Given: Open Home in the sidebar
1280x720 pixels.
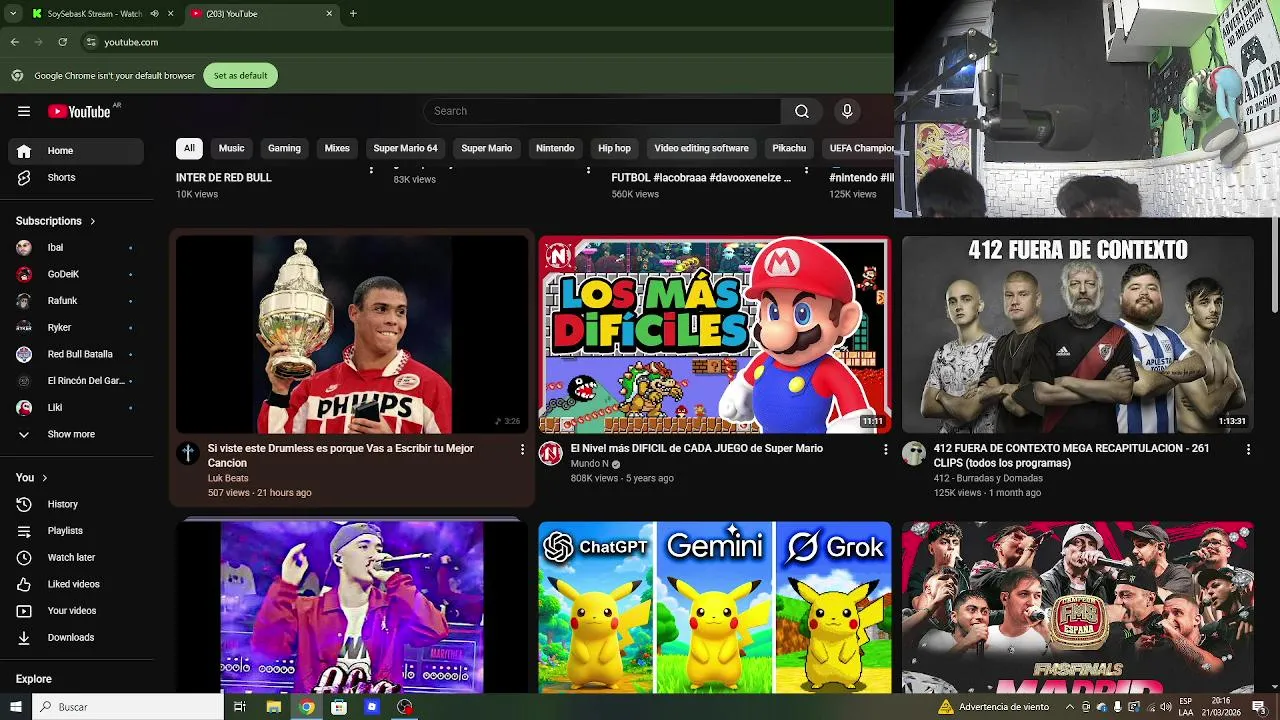Looking at the screenshot, I should (77, 151).
